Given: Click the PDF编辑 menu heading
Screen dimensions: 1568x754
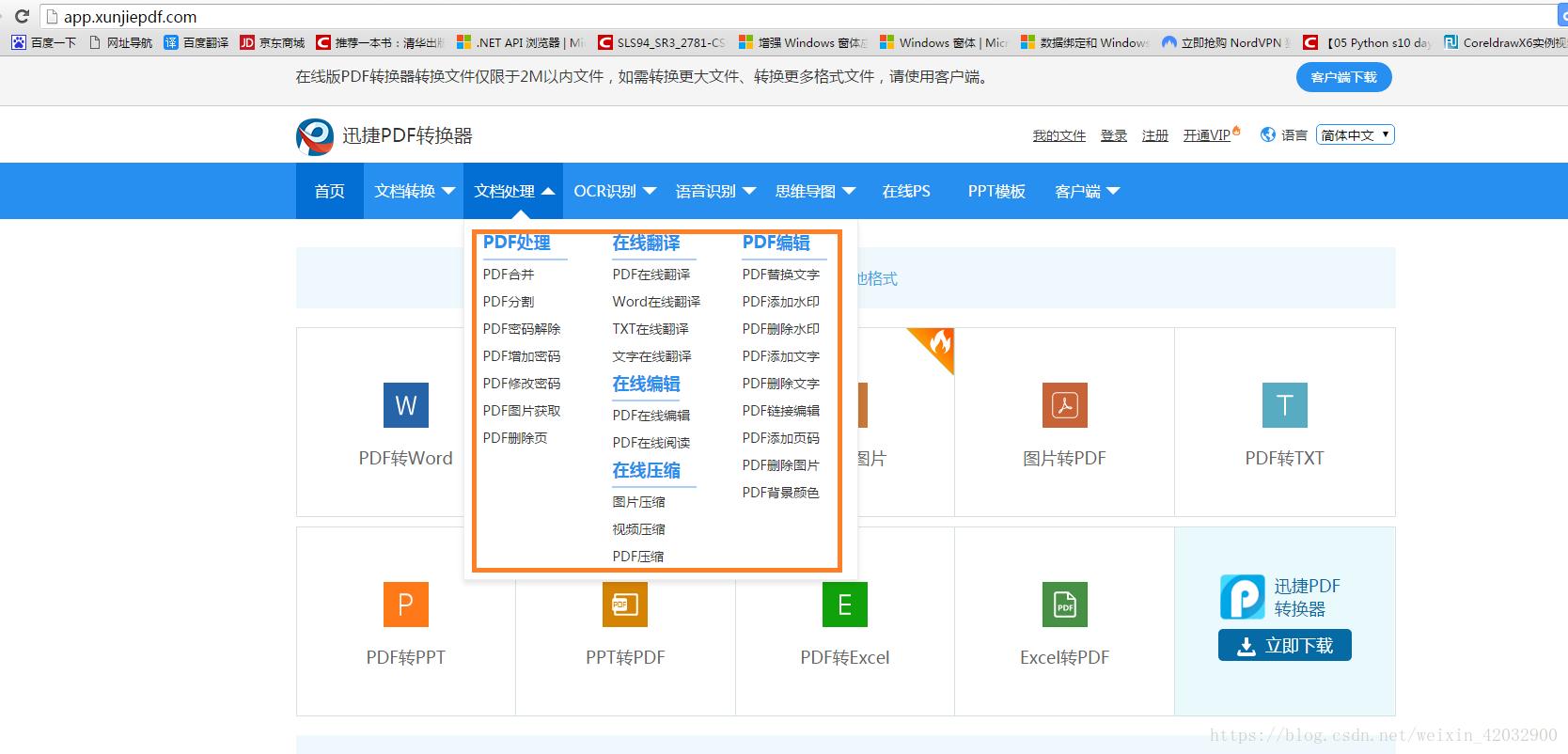Looking at the screenshot, I should (x=776, y=243).
